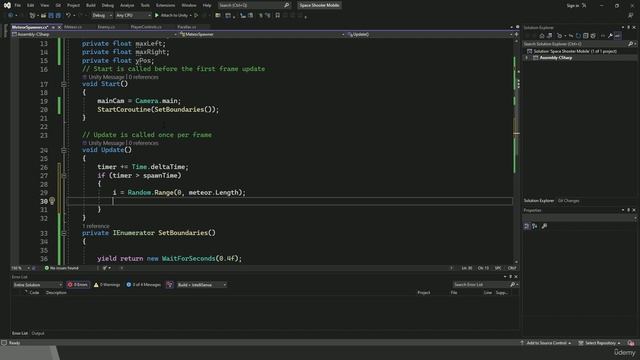This screenshot has width=640, height=360.
Task: Click the Categorized icon in Properties panel
Action: pyautogui.click(x=527, y=226)
